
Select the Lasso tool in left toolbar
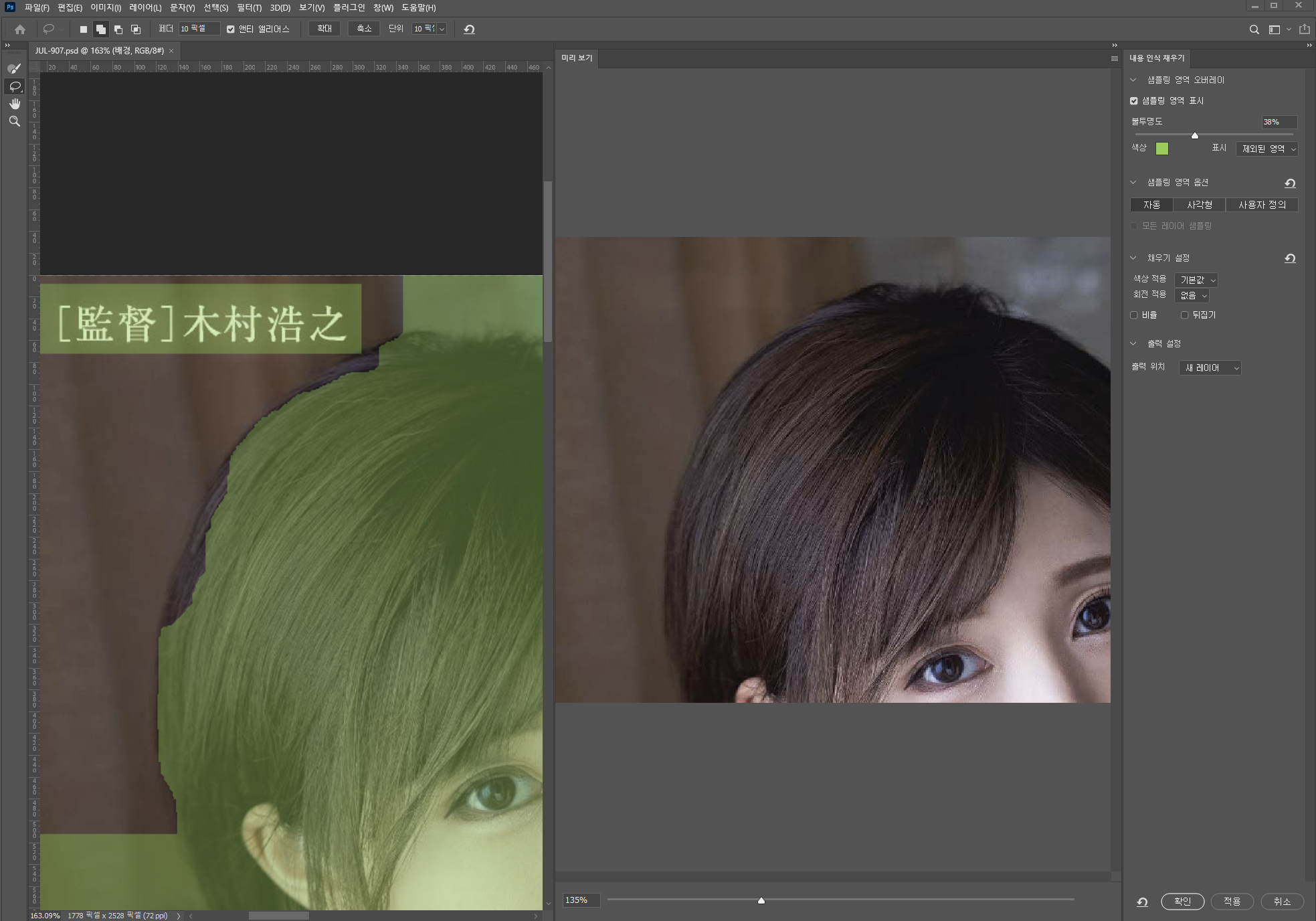click(14, 86)
